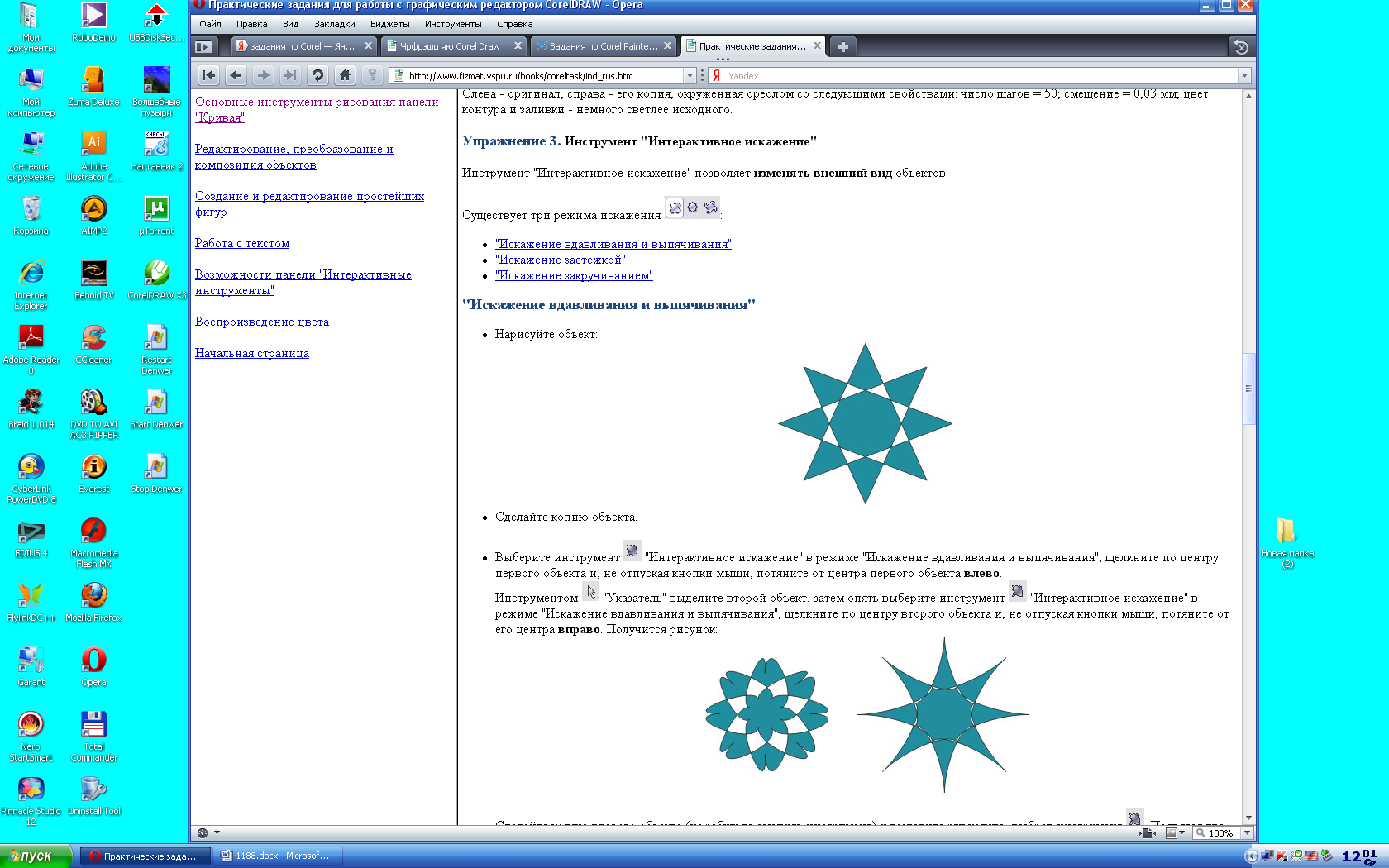This screenshot has width=1389, height=868.
Task: Click the Yandex search input field
Action: 980,75
